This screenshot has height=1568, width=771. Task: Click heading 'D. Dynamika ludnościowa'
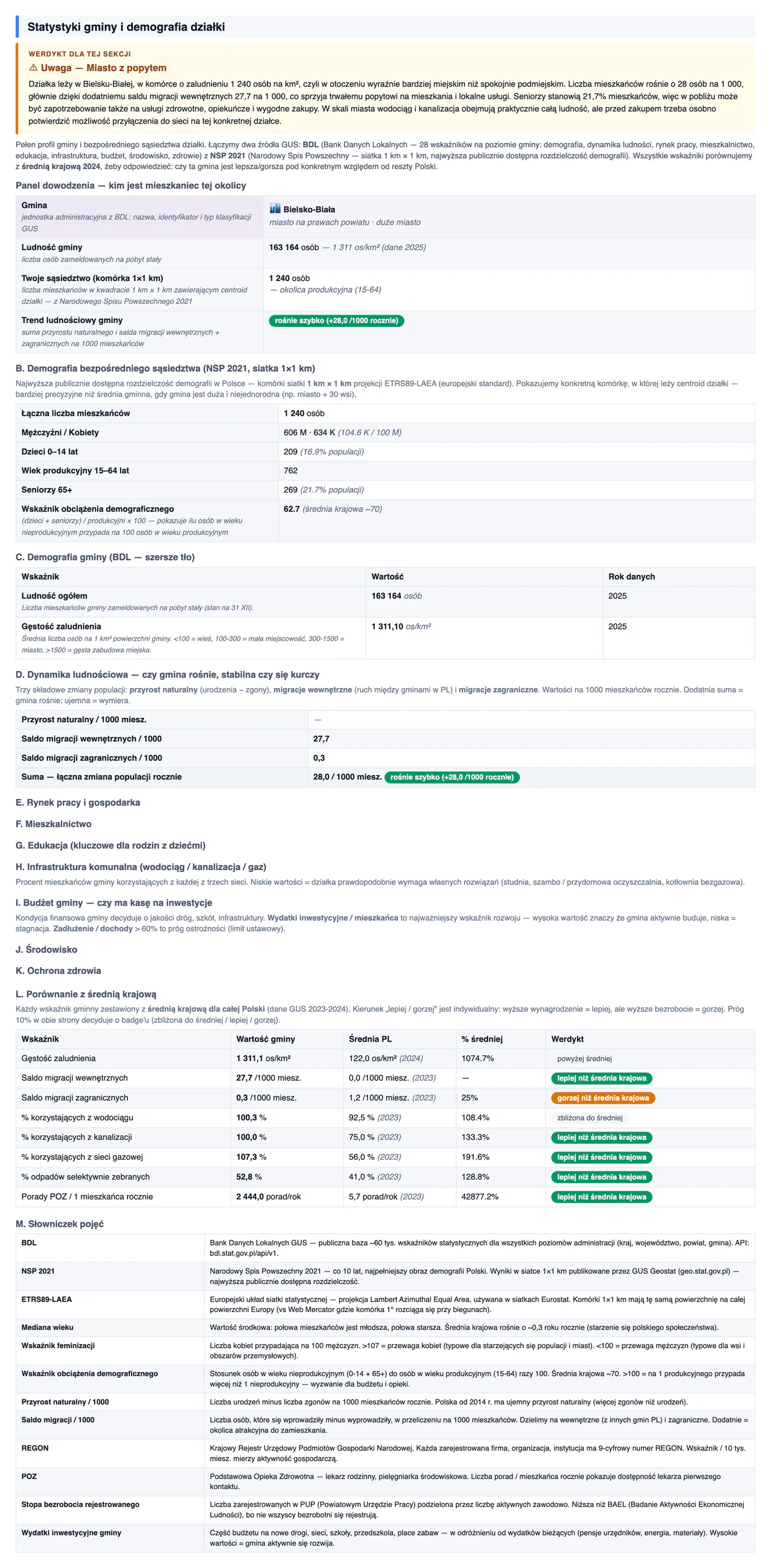[167, 674]
